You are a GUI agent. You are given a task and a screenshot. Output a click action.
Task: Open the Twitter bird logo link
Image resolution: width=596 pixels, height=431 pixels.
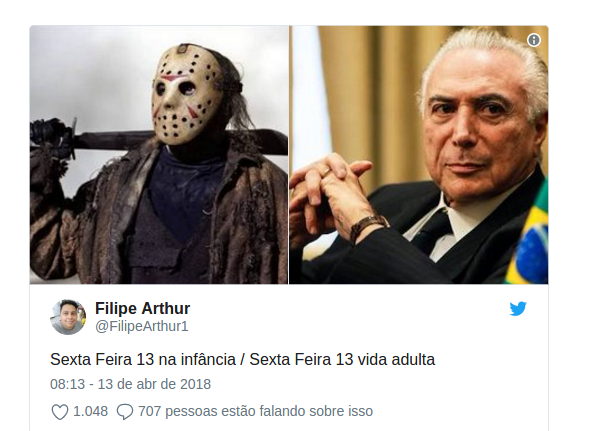pyautogui.click(x=518, y=309)
